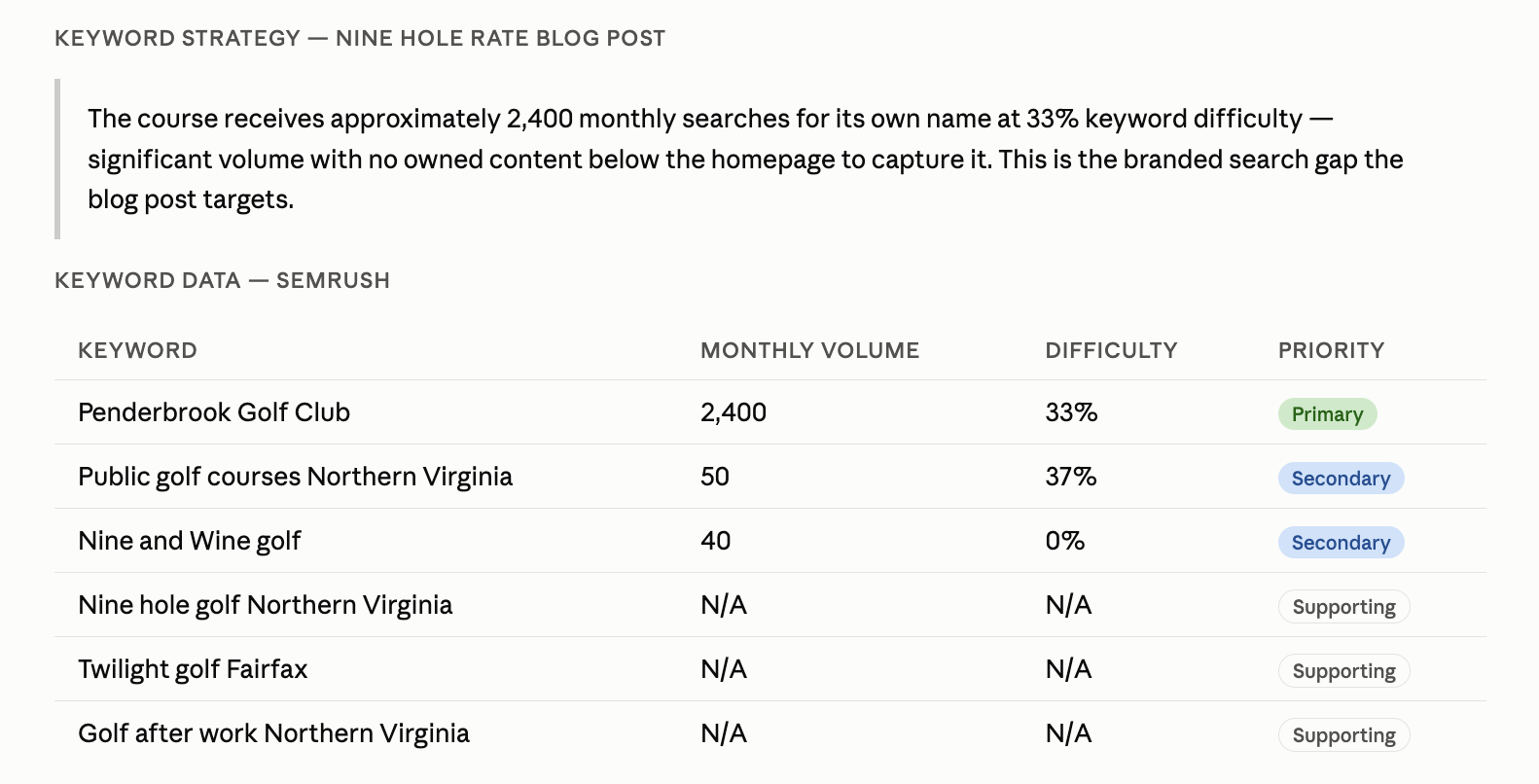Screen dimensions: 1539x784
Task: Select Nine hole golf Northern Virginia keyword
Action: (x=266, y=605)
